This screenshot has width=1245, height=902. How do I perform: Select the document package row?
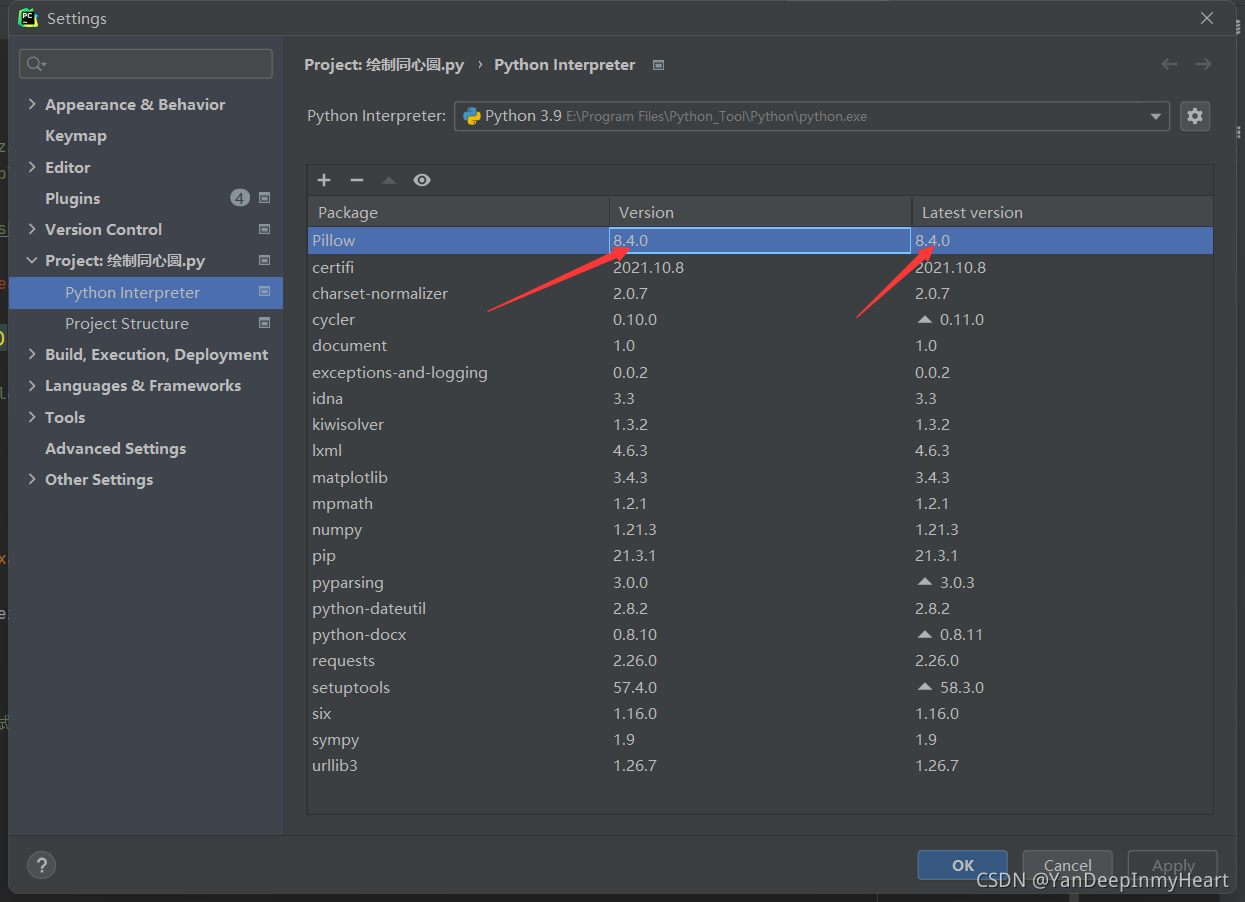coord(760,345)
